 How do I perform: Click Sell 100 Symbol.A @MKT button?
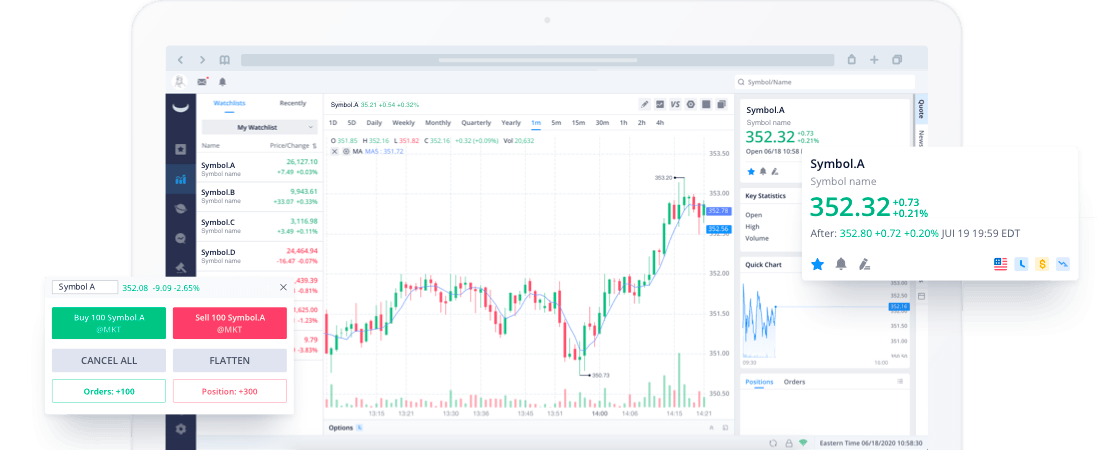point(230,323)
